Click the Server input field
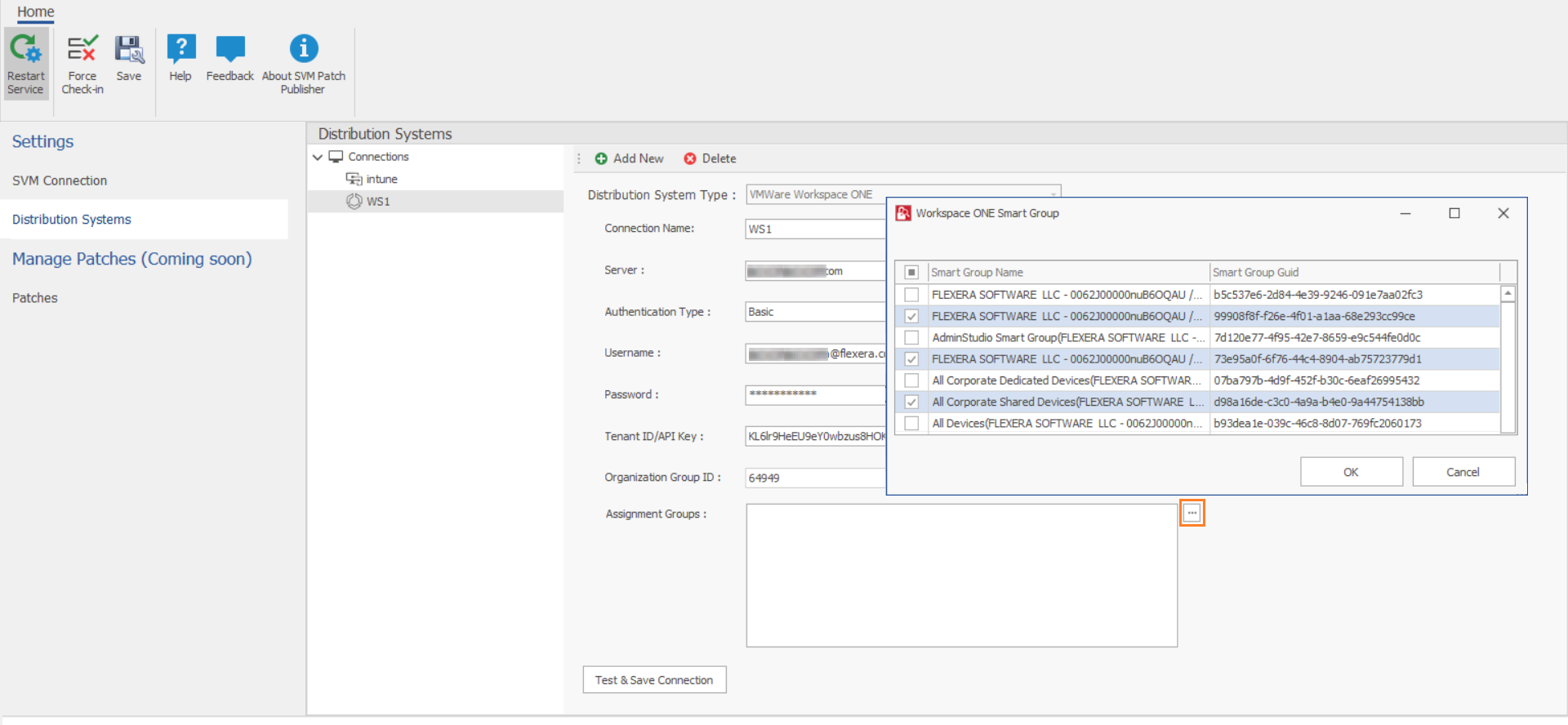The width and height of the screenshot is (1568, 725). pyautogui.click(x=816, y=271)
